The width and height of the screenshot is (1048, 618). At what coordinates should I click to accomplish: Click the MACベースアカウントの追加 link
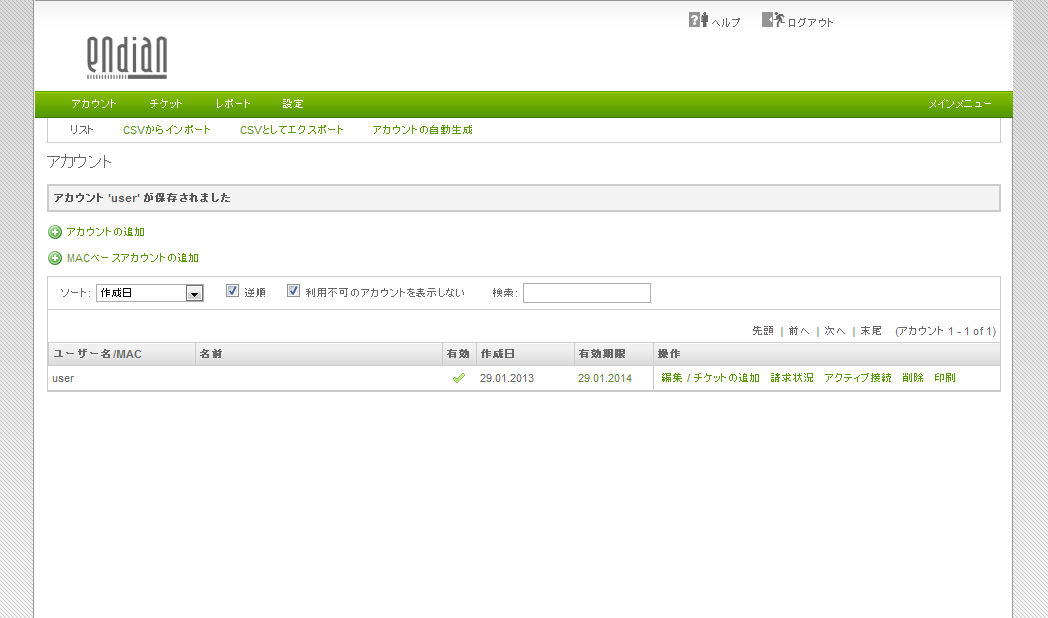click(x=133, y=258)
